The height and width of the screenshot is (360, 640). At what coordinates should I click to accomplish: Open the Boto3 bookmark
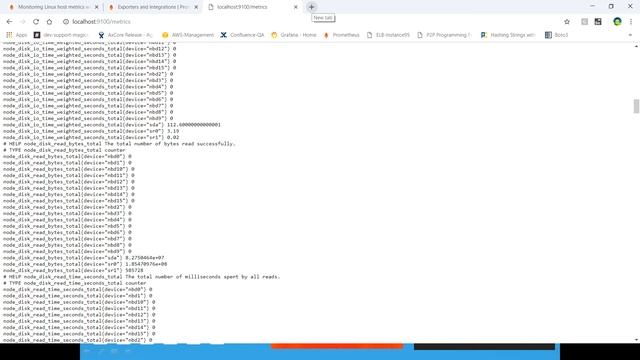coord(556,35)
